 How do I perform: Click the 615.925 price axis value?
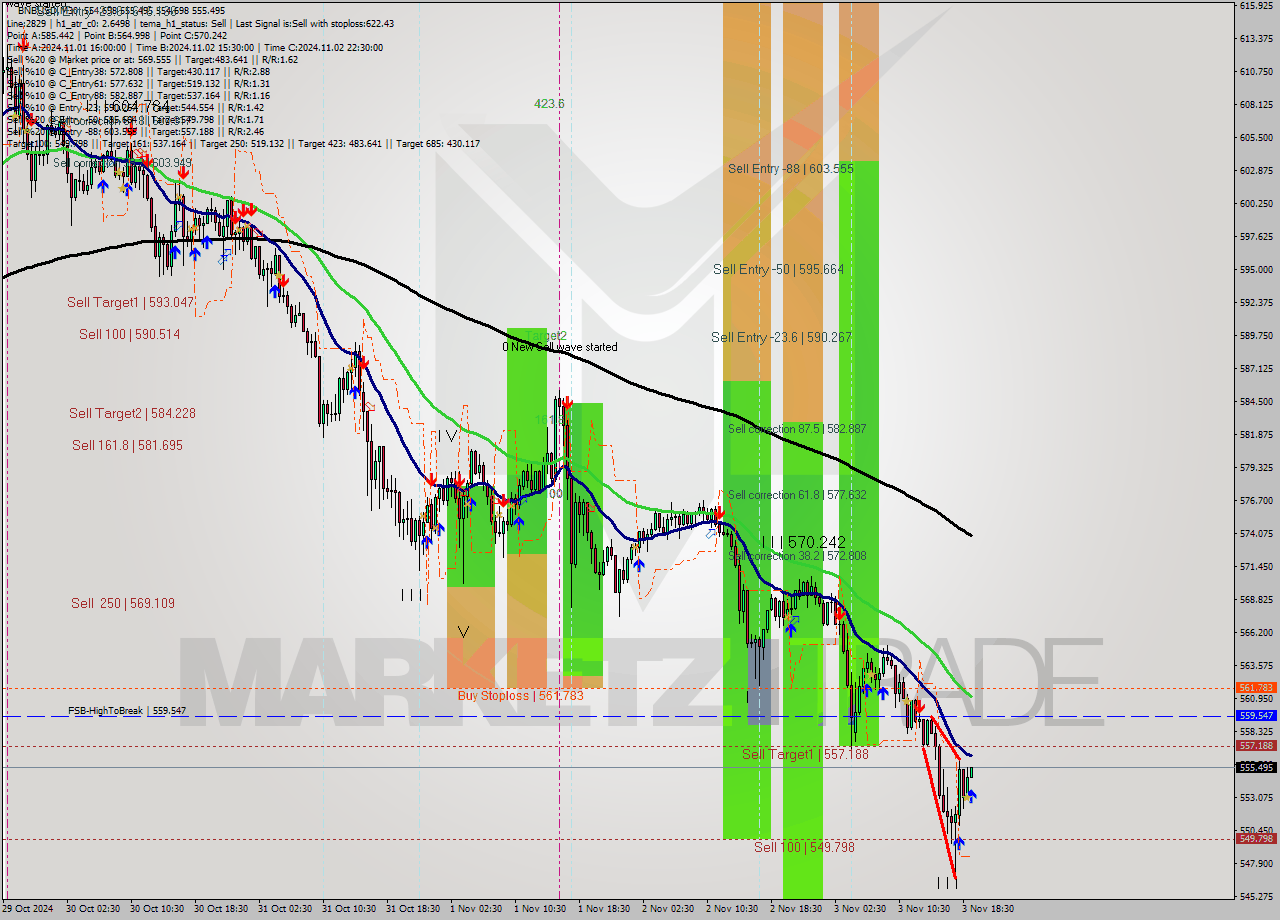coord(1256,6)
